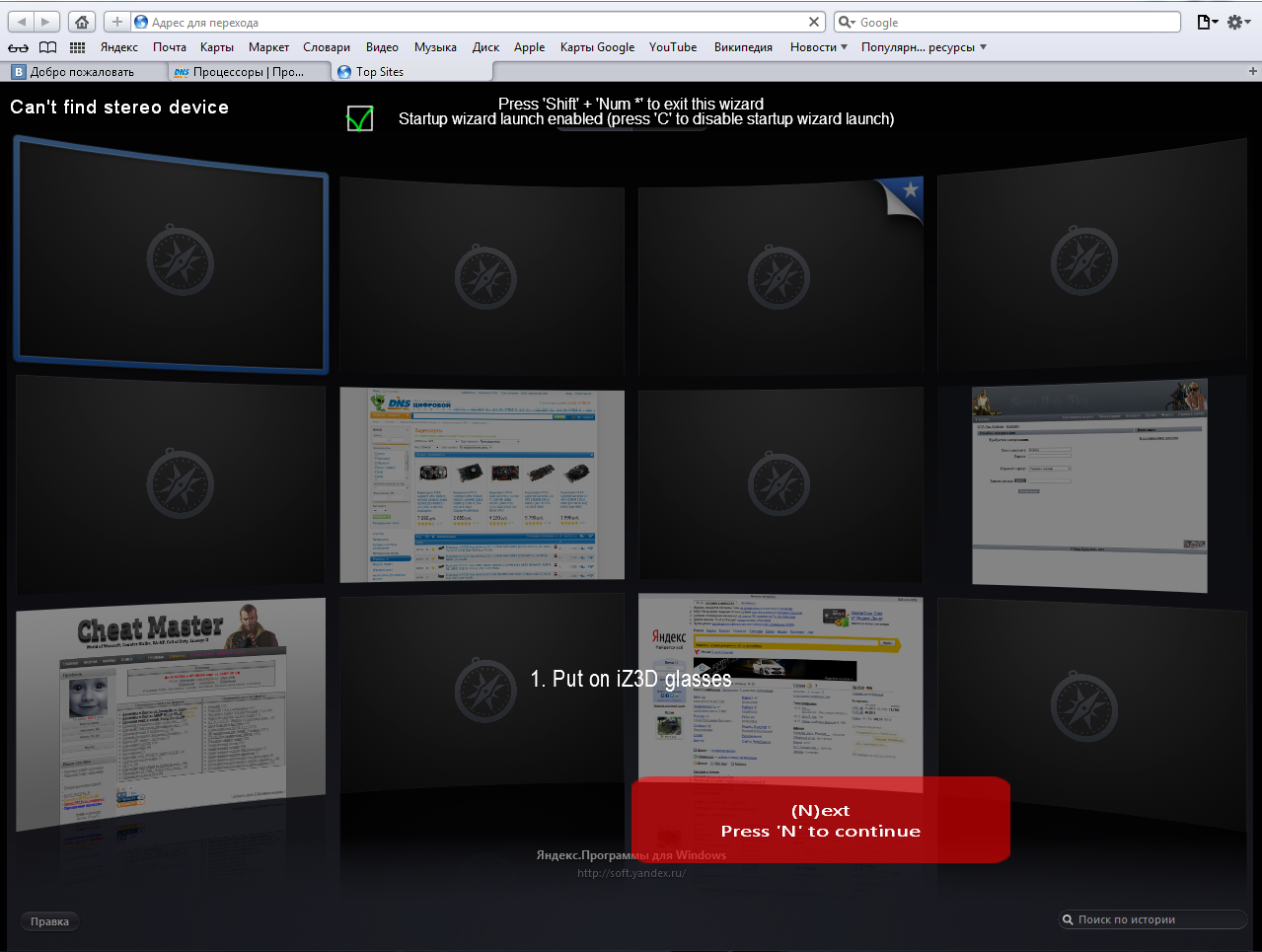Open the Reading List glasses icon
Viewport: 1262px width, 952px height.
pyautogui.click(x=18, y=47)
